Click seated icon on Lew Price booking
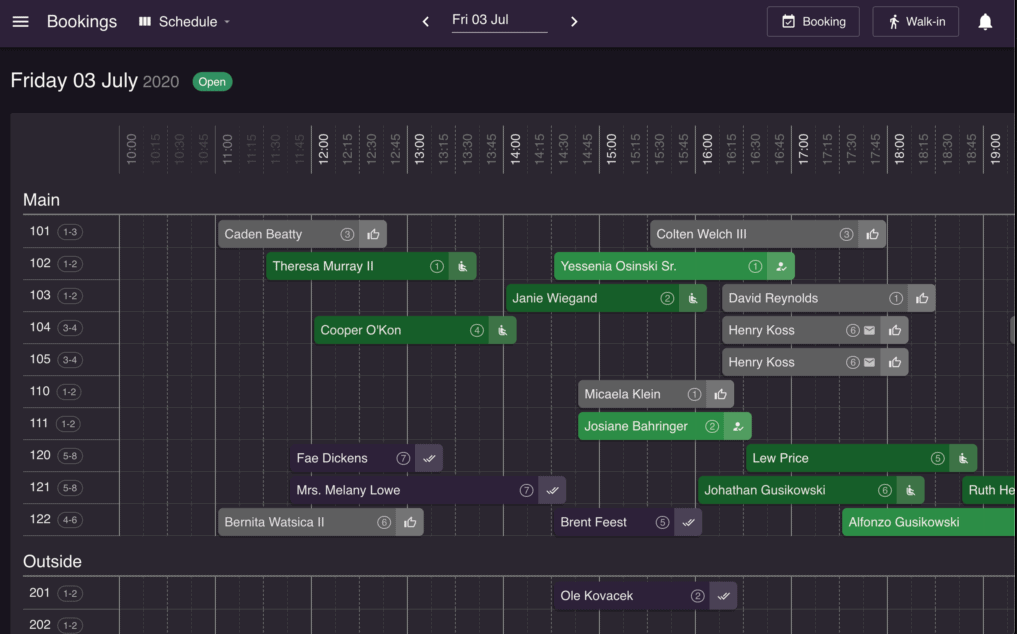Viewport: 1017px width, 634px height. click(x=963, y=458)
